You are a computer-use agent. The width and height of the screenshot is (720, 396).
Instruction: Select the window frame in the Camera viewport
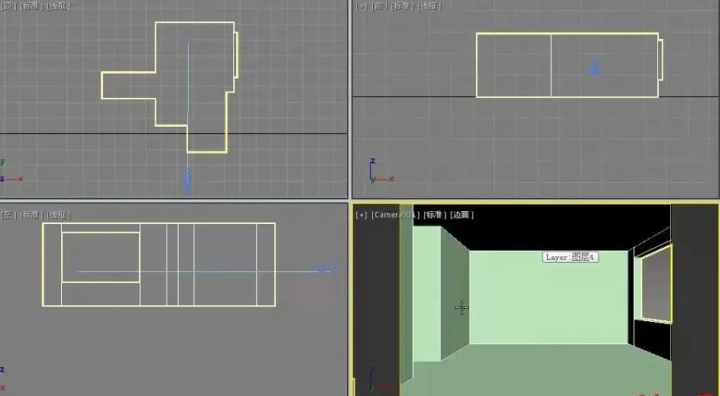pyautogui.click(x=656, y=284)
